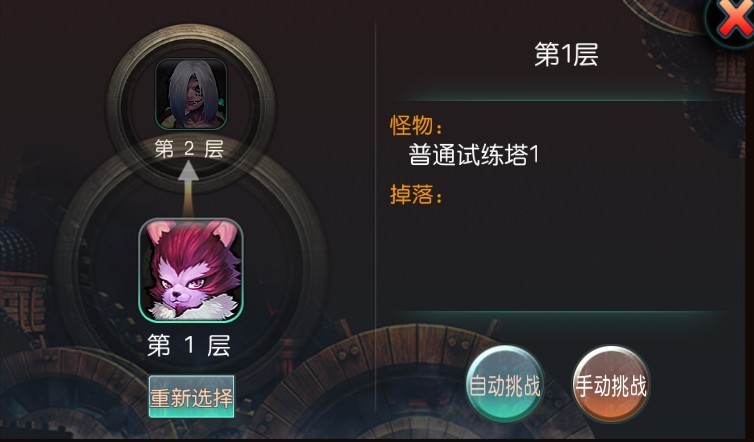The height and width of the screenshot is (442, 754).
Task: Start the teal 自动挑战 auto challenge
Action: (505, 384)
